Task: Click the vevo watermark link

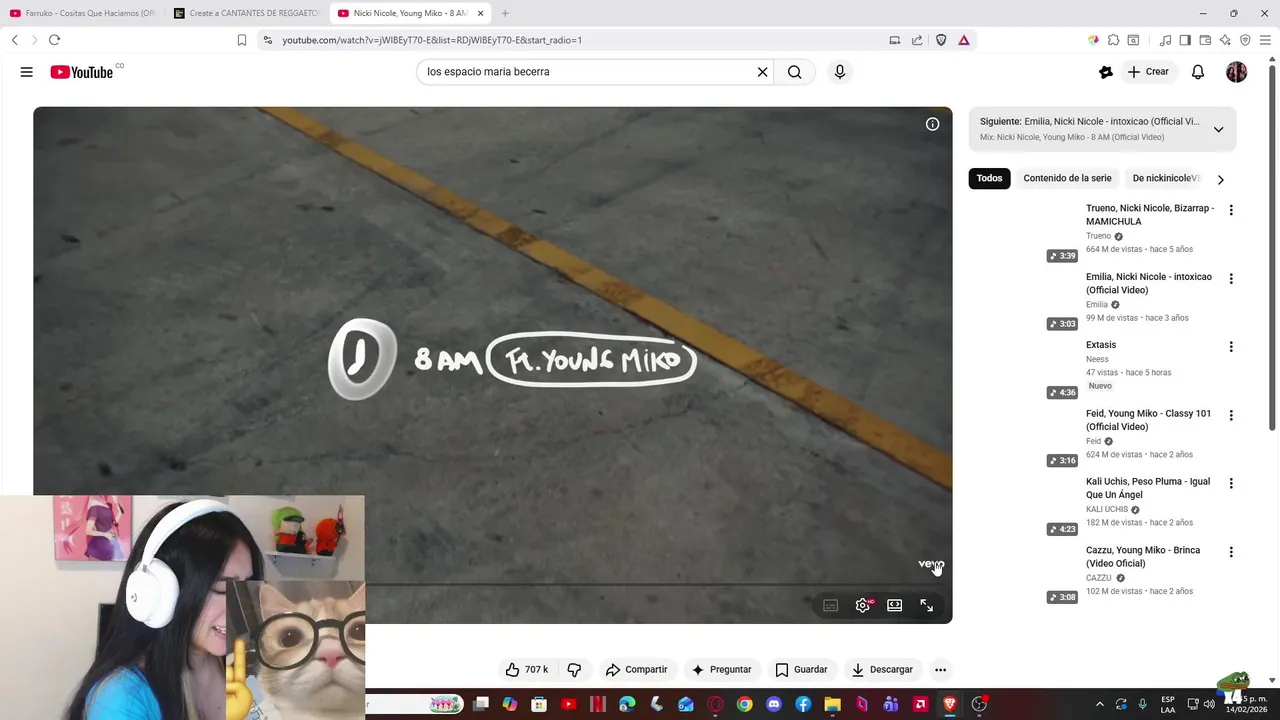Action: [x=930, y=565]
